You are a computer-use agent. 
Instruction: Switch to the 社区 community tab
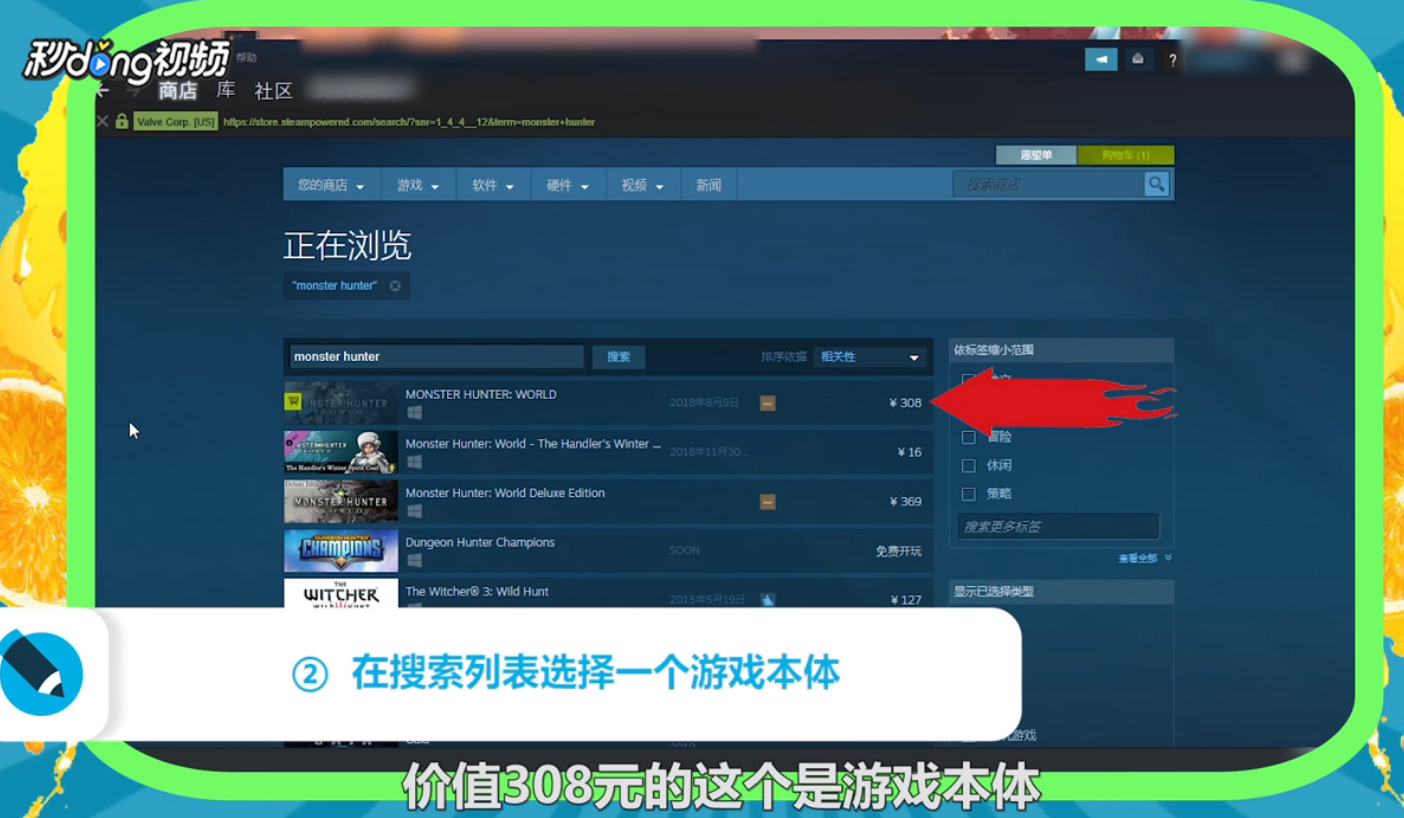[273, 91]
